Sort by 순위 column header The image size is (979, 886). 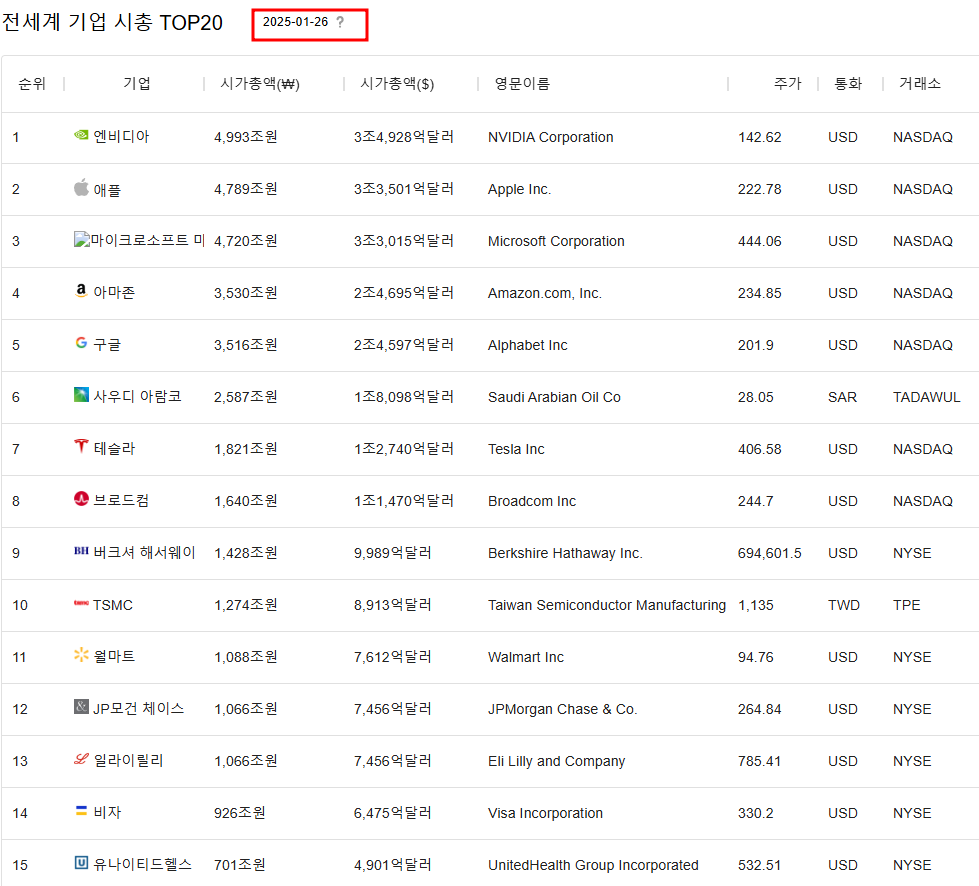coord(32,84)
